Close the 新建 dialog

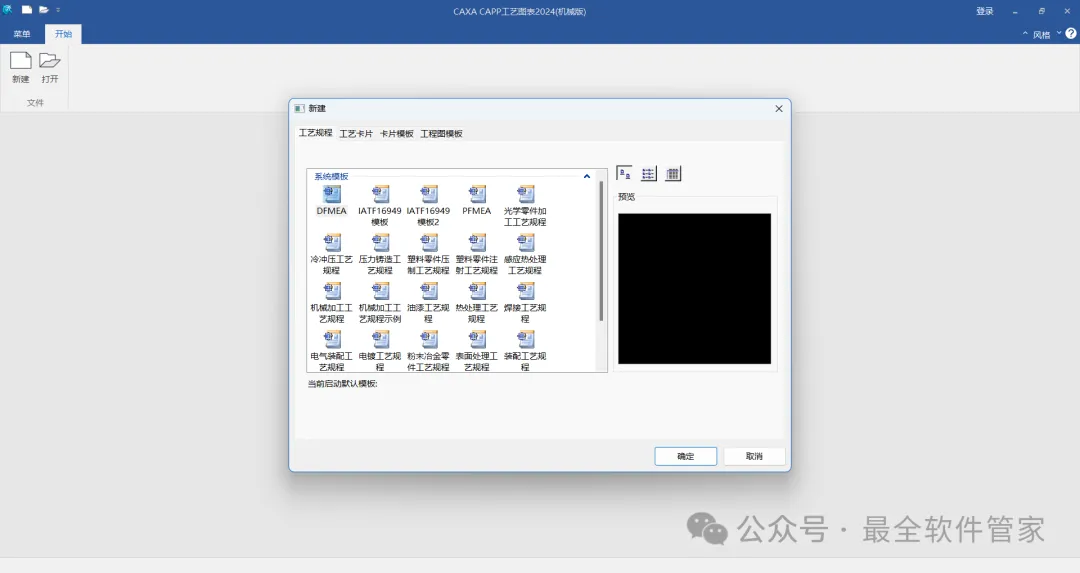(779, 109)
